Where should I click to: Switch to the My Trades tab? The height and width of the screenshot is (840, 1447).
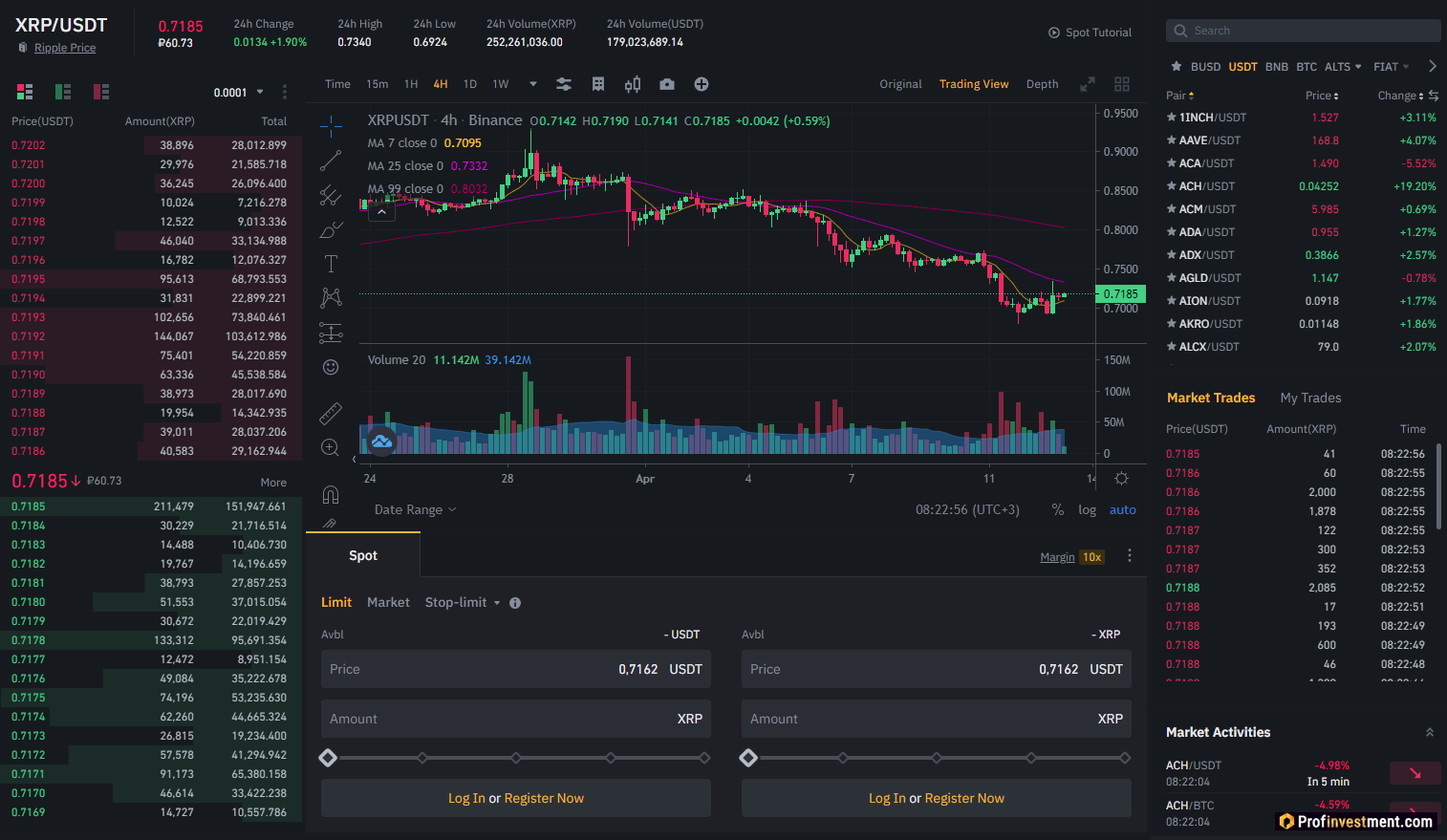coord(1310,398)
